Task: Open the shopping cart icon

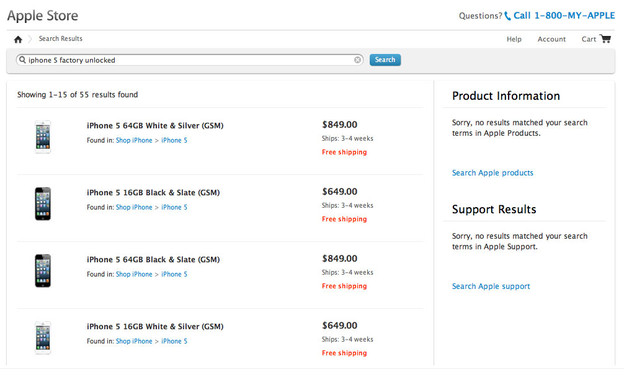Action: tap(605, 39)
